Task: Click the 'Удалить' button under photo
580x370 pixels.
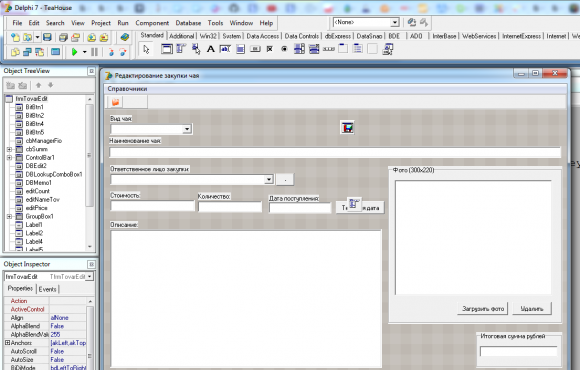Action: pyautogui.click(x=532, y=309)
